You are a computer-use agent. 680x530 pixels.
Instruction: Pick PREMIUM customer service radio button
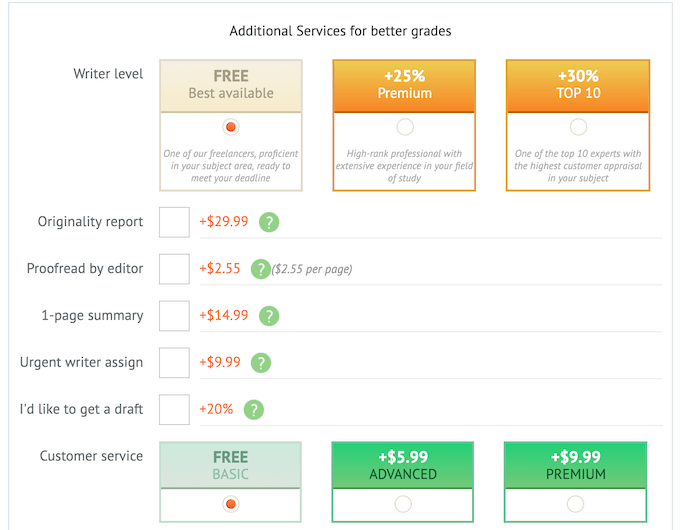pyautogui.click(x=576, y=504)
